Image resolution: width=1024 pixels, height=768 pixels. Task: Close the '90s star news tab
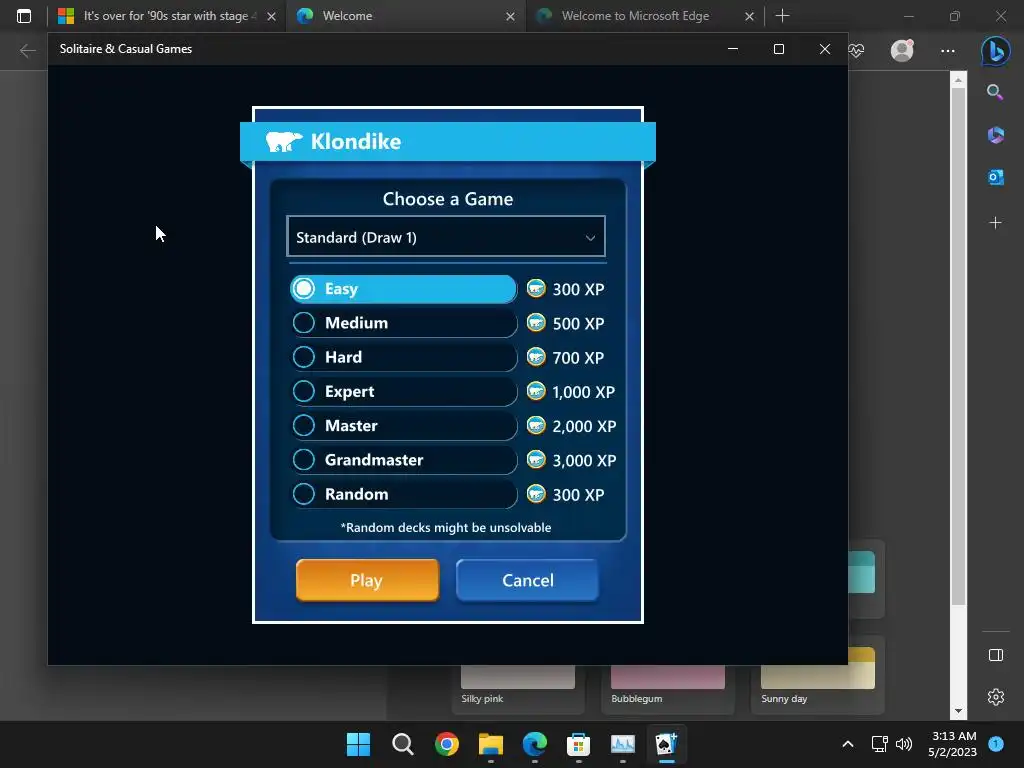point(272,16)
